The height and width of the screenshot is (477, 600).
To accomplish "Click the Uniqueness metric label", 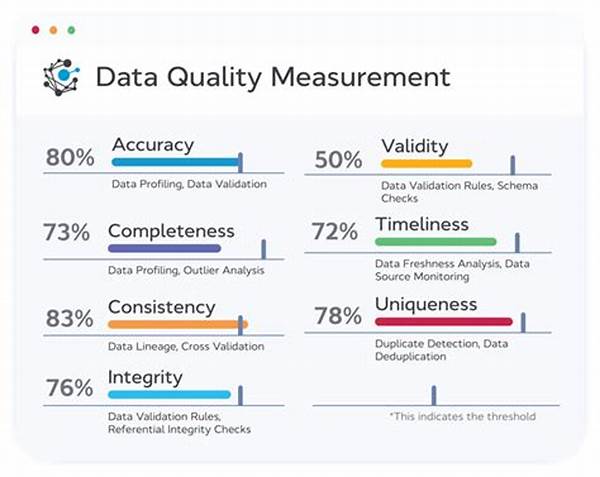I will pyautogui.click(x=426, y=304).
